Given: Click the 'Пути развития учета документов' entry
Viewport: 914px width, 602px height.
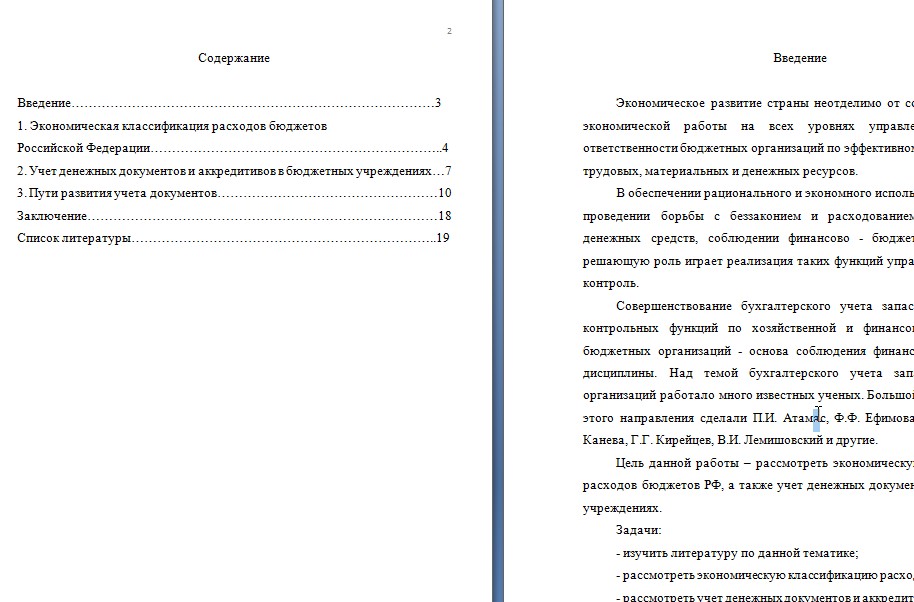Looking at the screenshot, I should pyautogui.click(x=234, y=193).
